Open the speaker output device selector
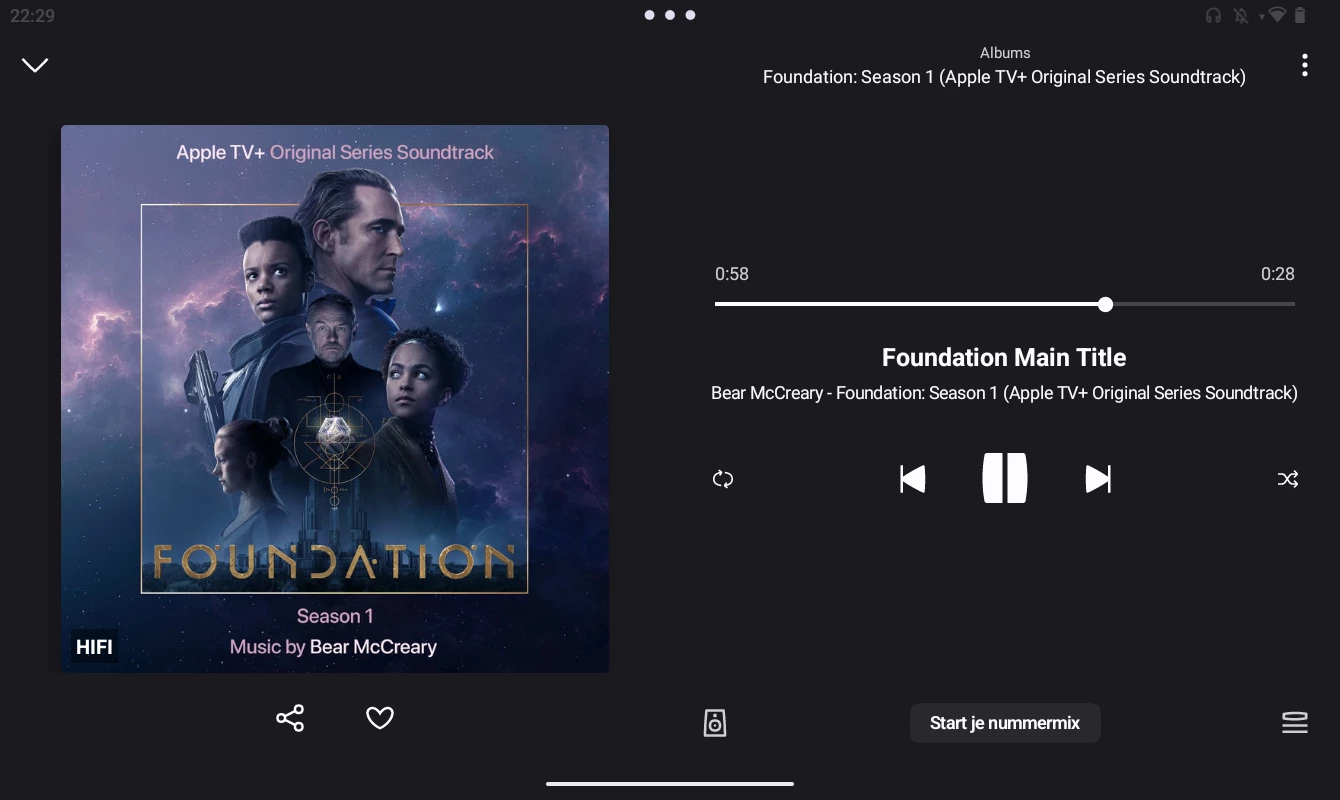 tap(715, 722)
